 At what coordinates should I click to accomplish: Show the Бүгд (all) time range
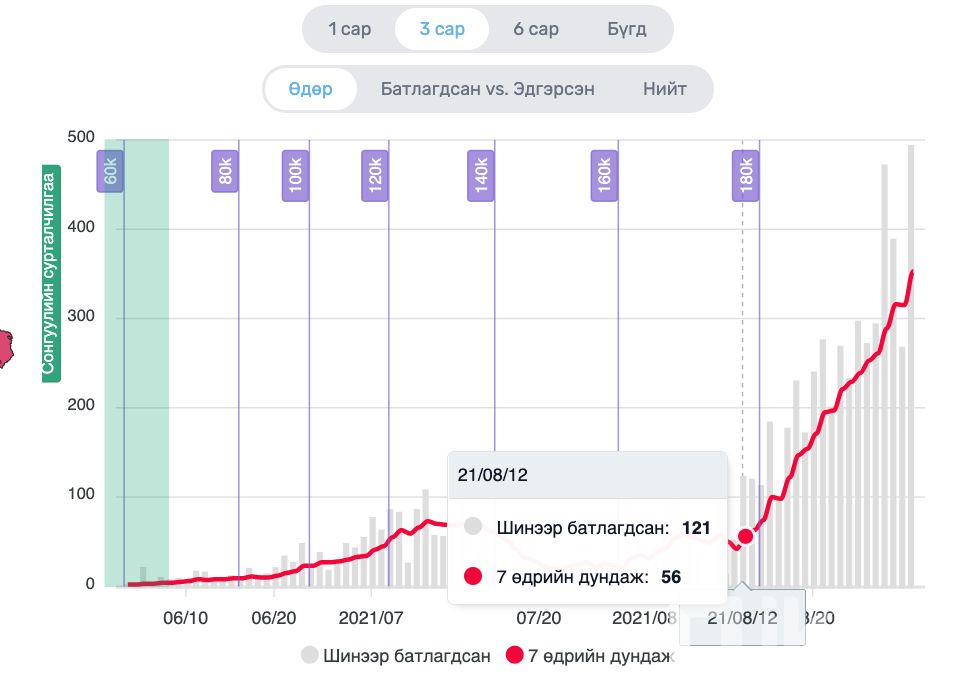[x=627, y=29]
